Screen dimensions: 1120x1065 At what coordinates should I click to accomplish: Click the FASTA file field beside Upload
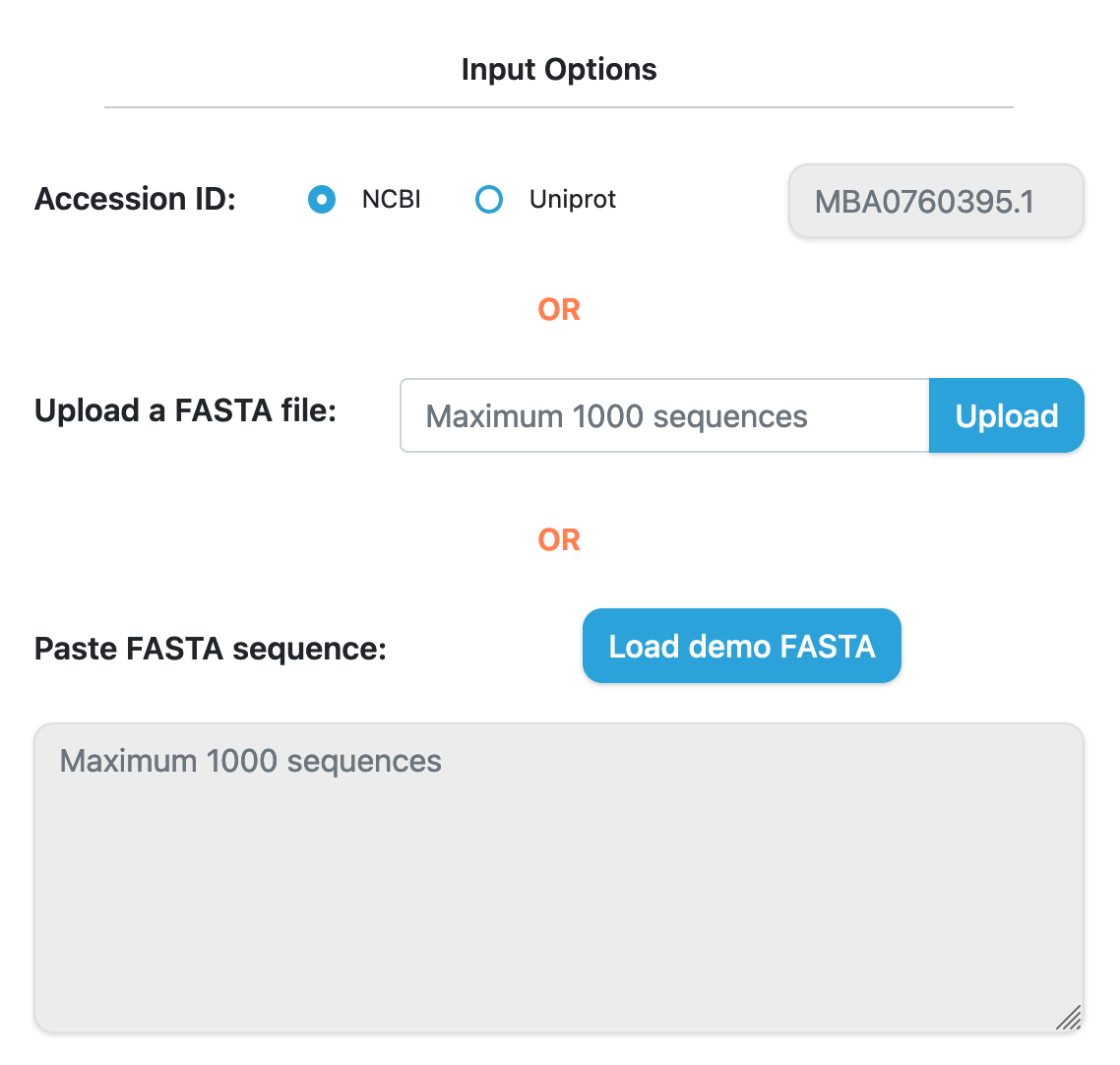tap(664, 415)
